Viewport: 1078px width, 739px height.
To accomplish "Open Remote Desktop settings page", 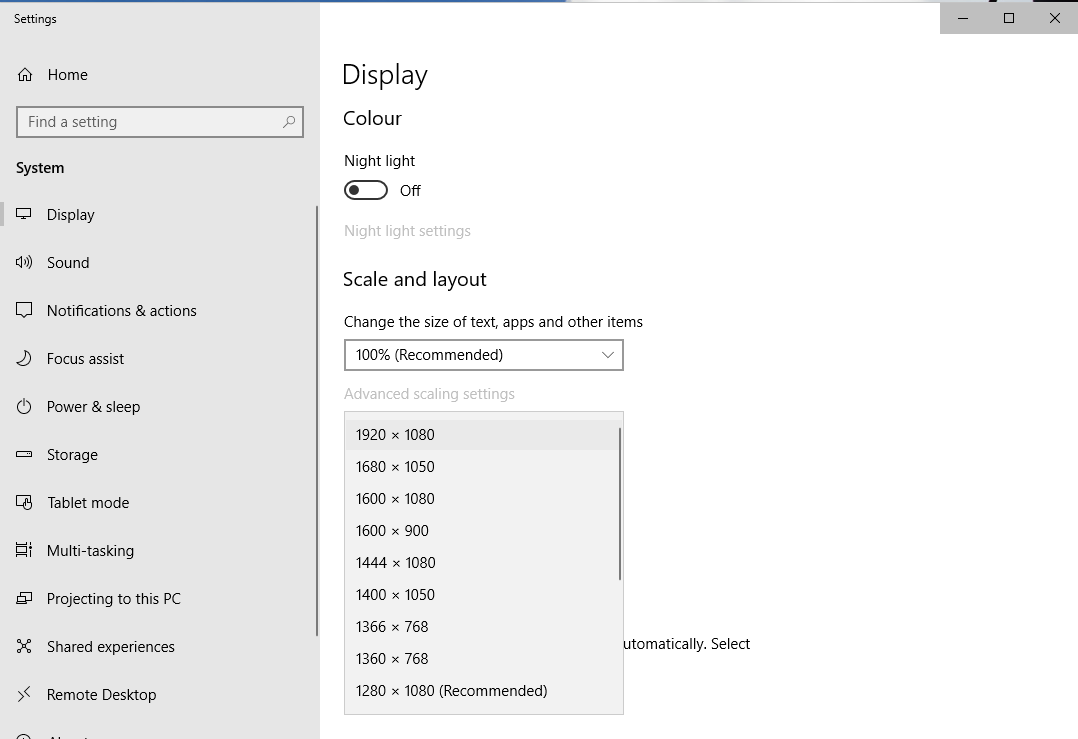I will [x=101, y=694].
